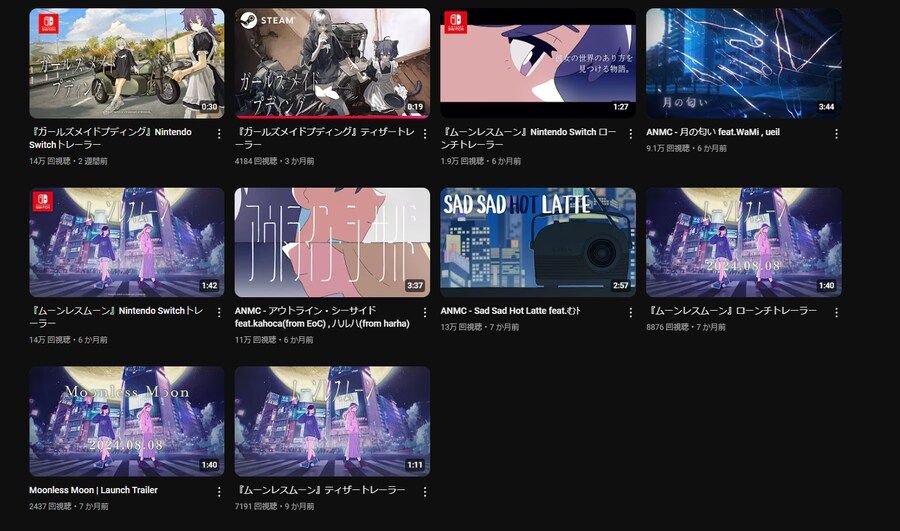The image size is (900, 531).
Task: Click 1:40 badge on Moonless Moon Launch Trailer
Action: (209, 465)
